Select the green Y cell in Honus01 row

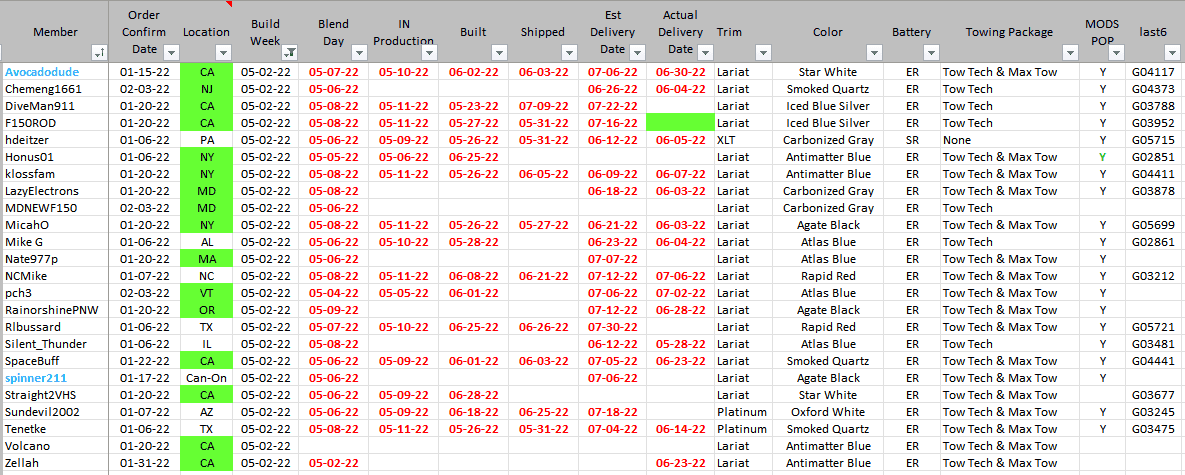(1102, 157)
